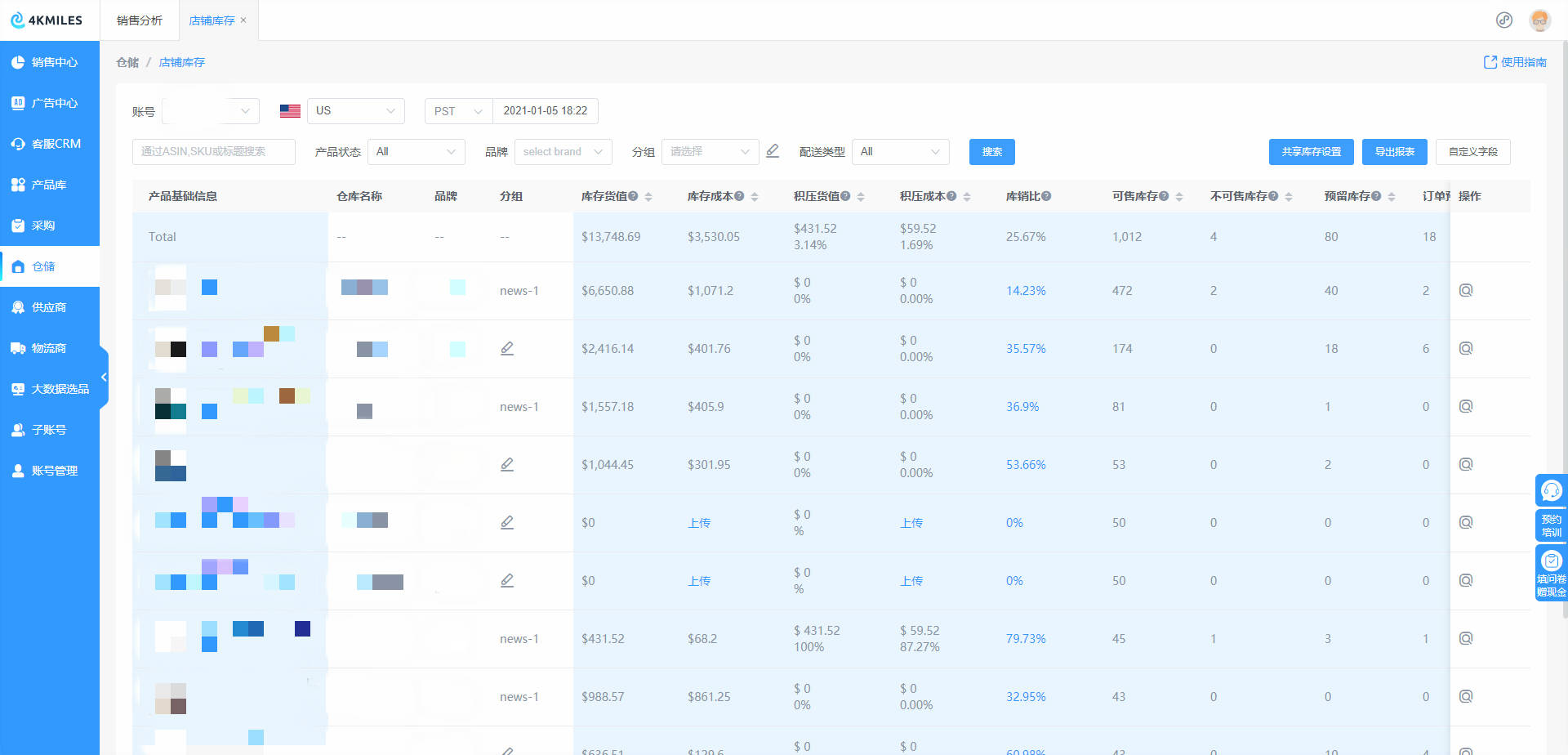The height and width of the screenshot is (755, 1568).
Task: Open the 配送类型 All dropdown
Action: pyautogui.click(x=901, y=152)
